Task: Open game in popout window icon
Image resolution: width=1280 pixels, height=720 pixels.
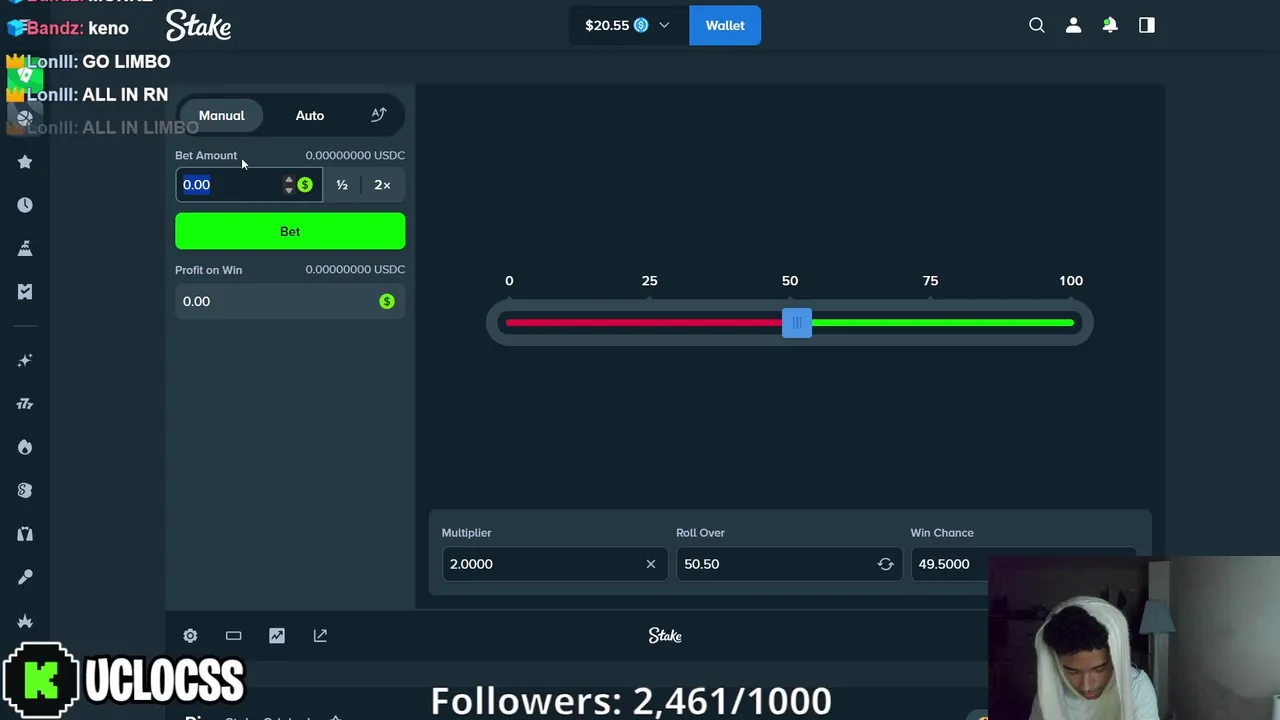Action: [x=320, y=636]
